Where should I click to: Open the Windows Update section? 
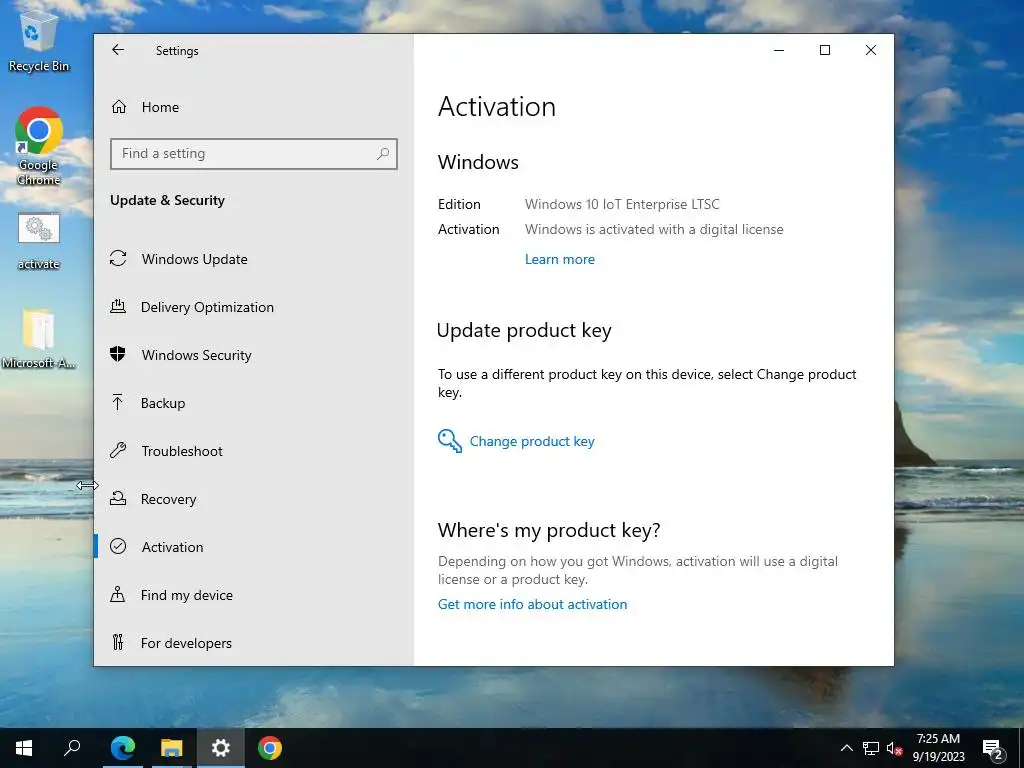(x=195, y=259)
